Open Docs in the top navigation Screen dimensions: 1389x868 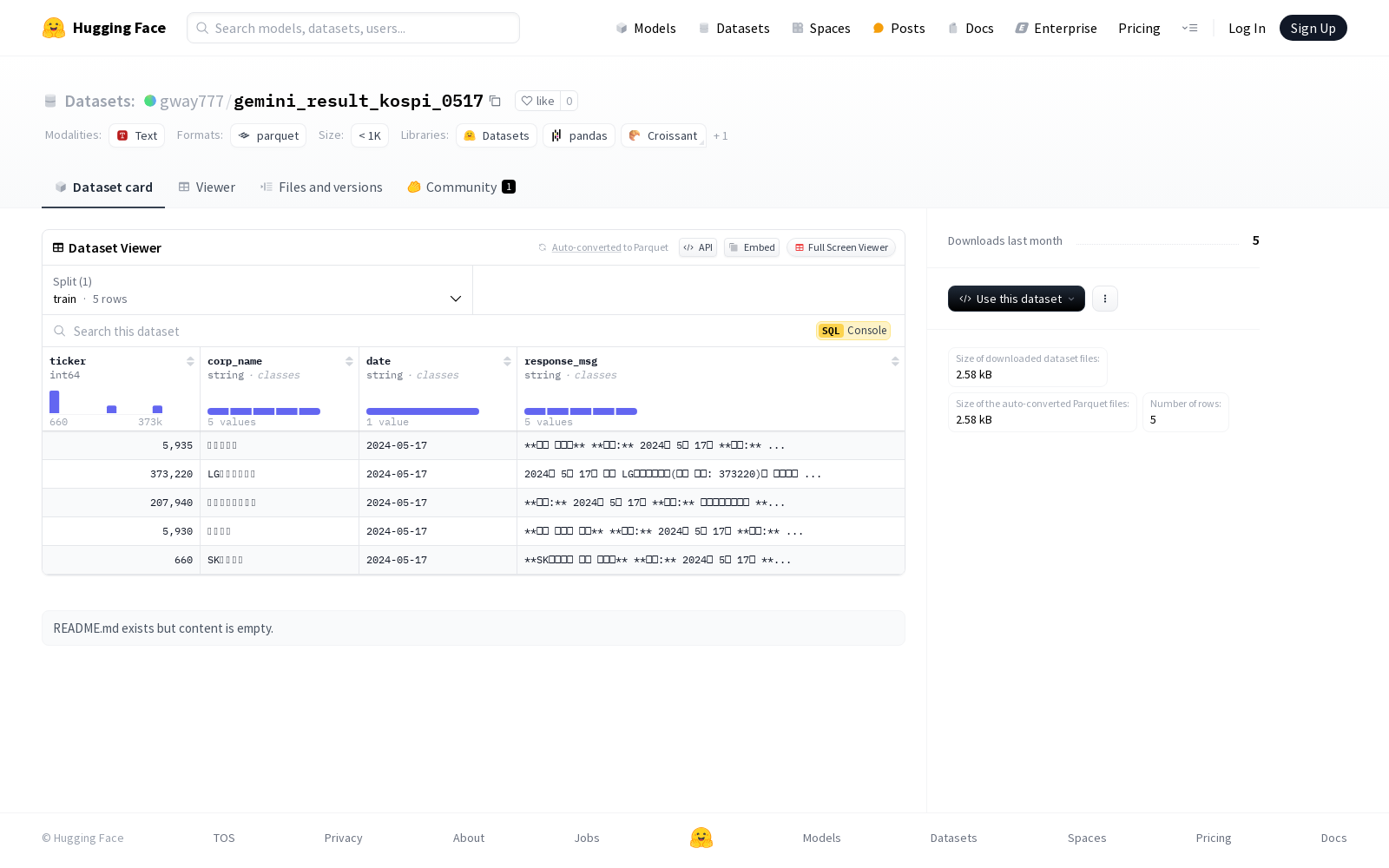(971, 28)
